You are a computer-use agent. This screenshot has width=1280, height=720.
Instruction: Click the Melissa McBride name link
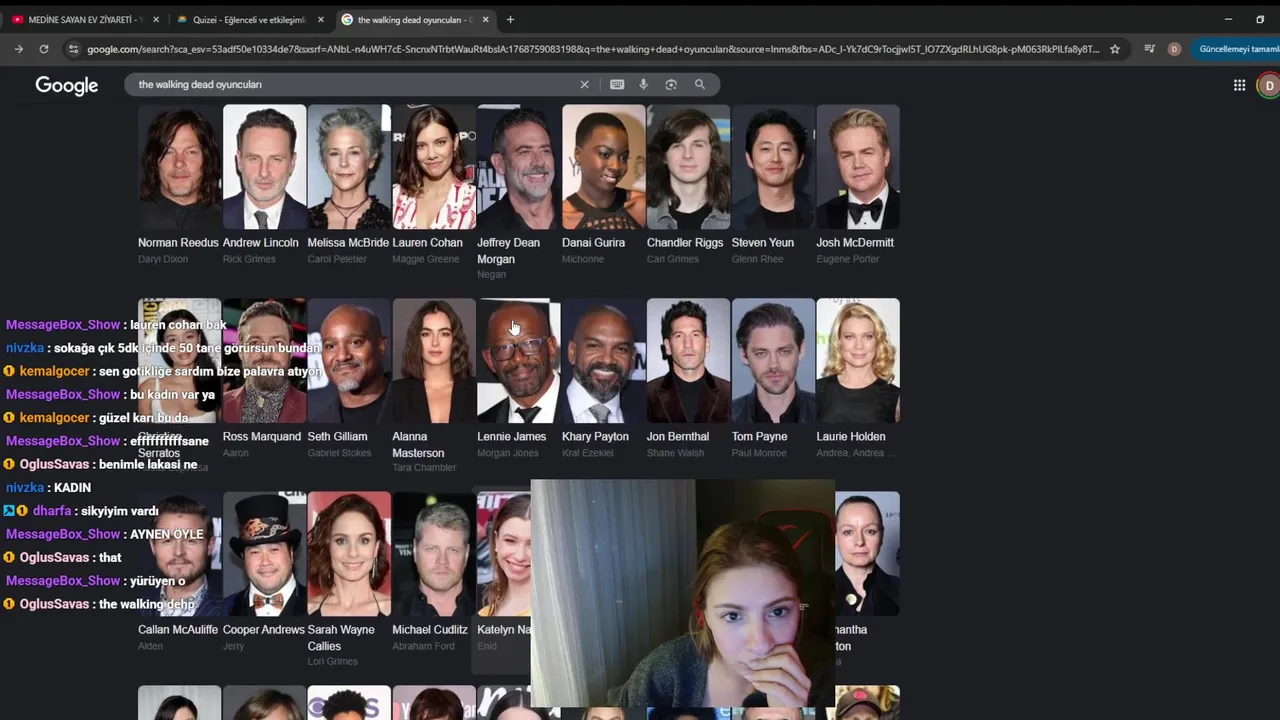[x=348, y=243]
